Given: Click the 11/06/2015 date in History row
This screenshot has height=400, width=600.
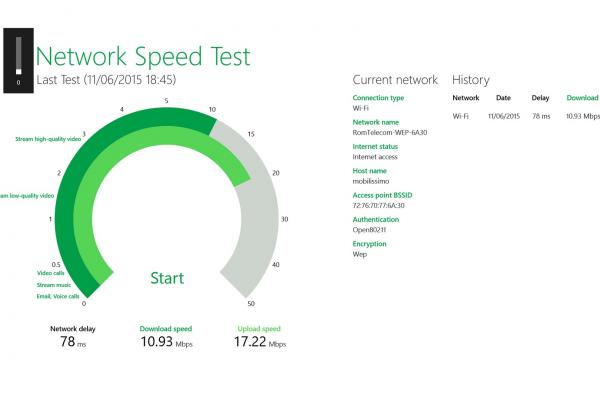Looking at the screenshot, I should coord(504,116).
